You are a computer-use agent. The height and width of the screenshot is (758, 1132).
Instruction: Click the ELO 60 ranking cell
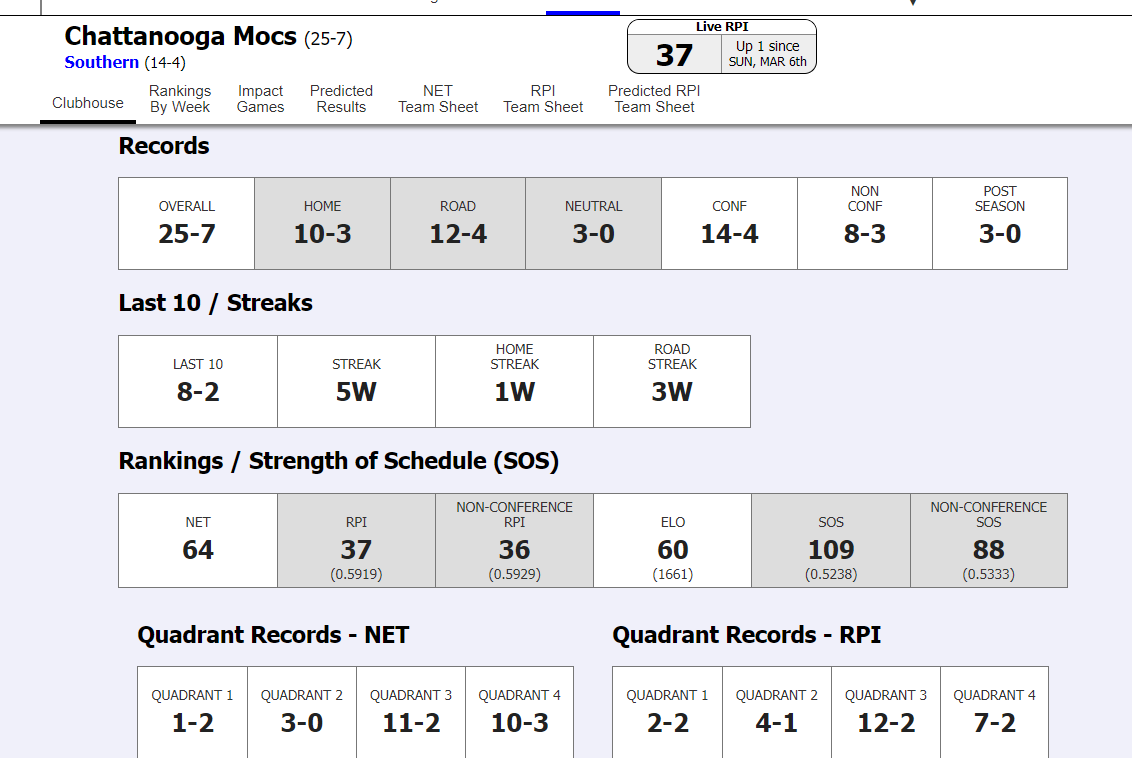click(x=672, y=540)
